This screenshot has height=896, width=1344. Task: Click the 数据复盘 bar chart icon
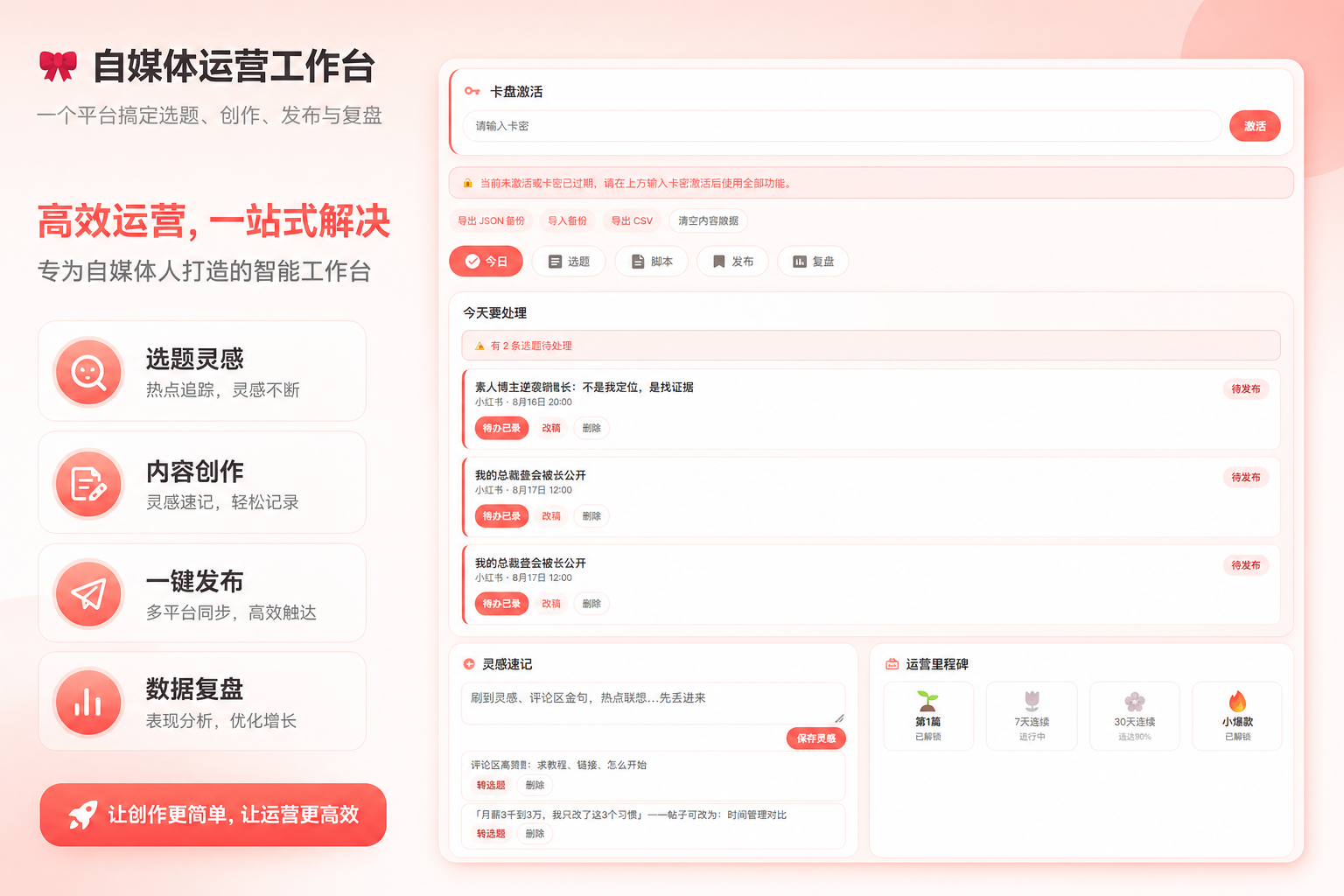(88, 702)
